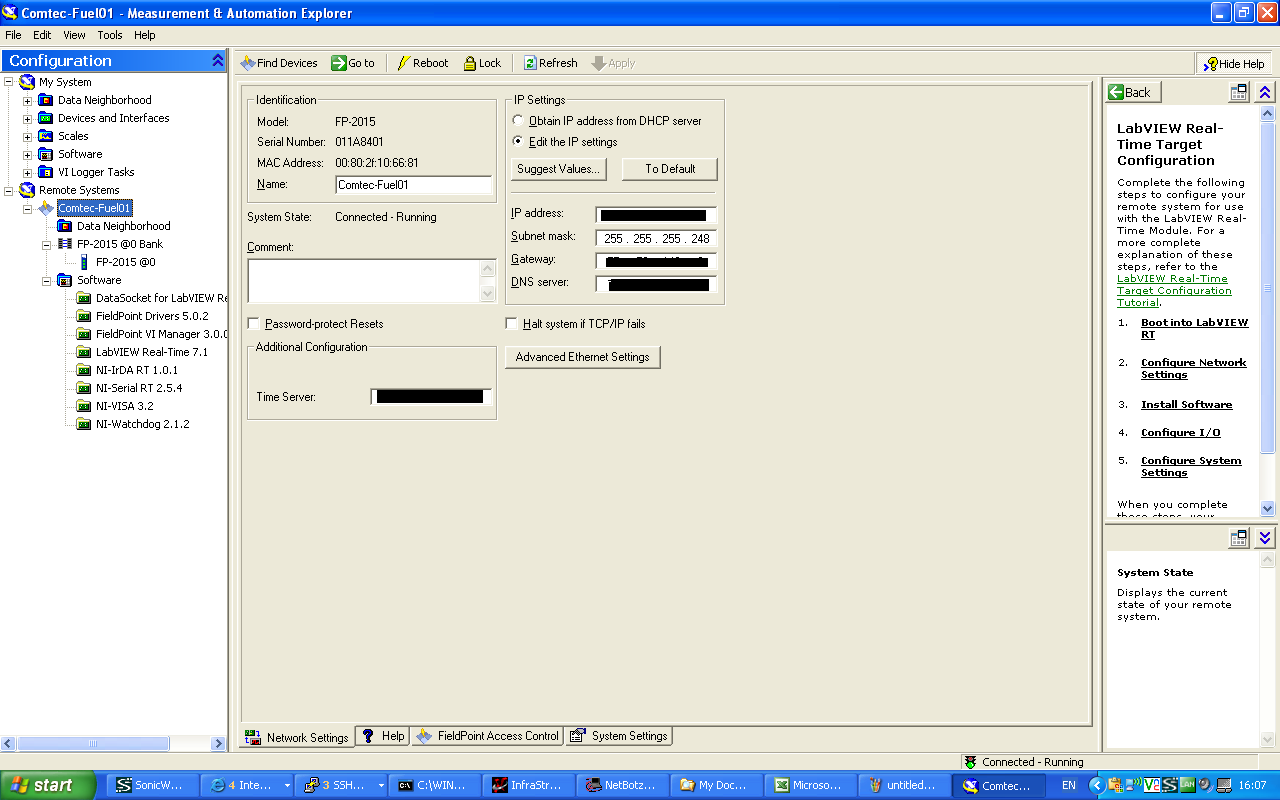Screen dimensions: 1280x800
Task: Select DataSocket for LabVIEW software icon
Action: [84, 298]
